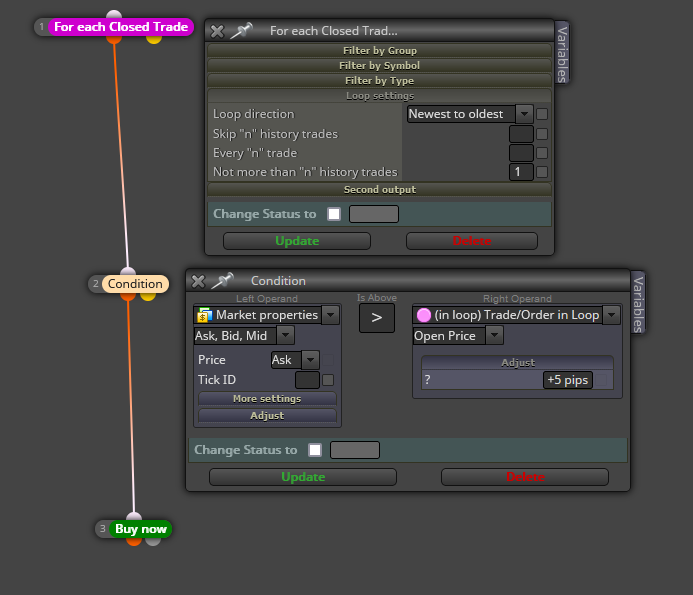Select the Condition block node
Screen dimensions: 693x595
(135, 284)
